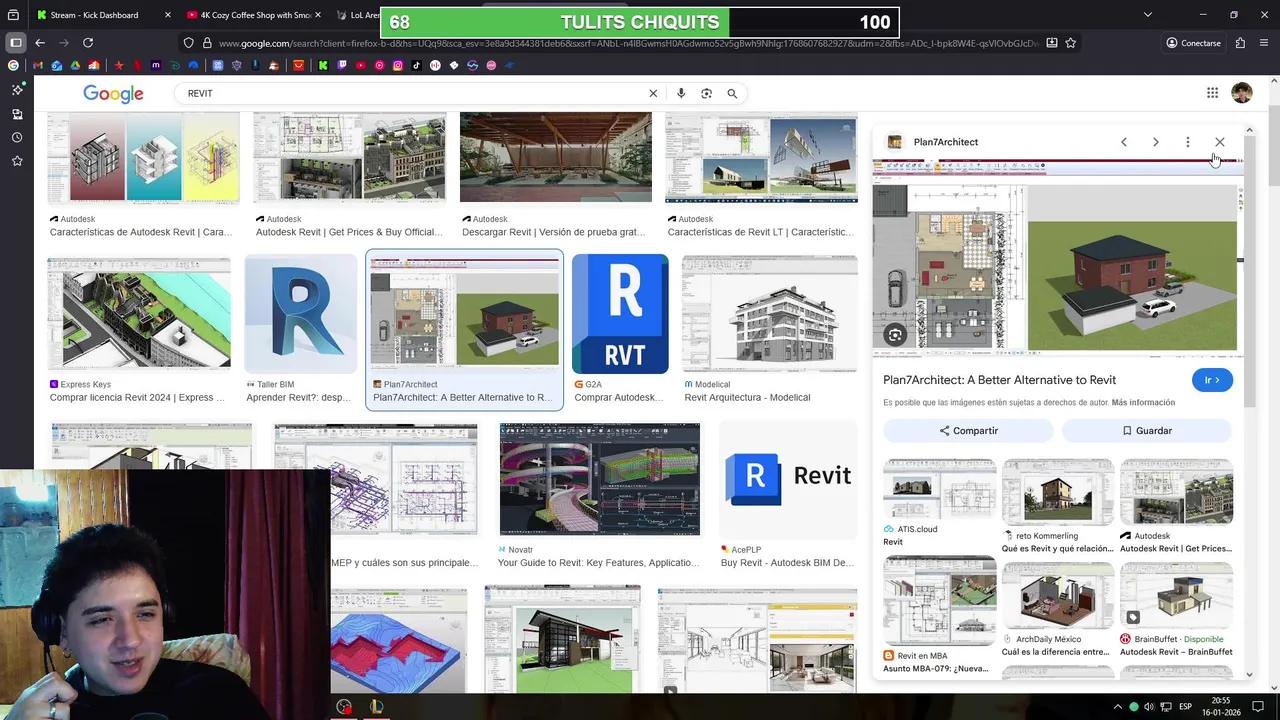Open the Twitch bookmark icon
The width and height of the screenshot is (1280, 720).
pyautogui.click(x=342, y=66)
